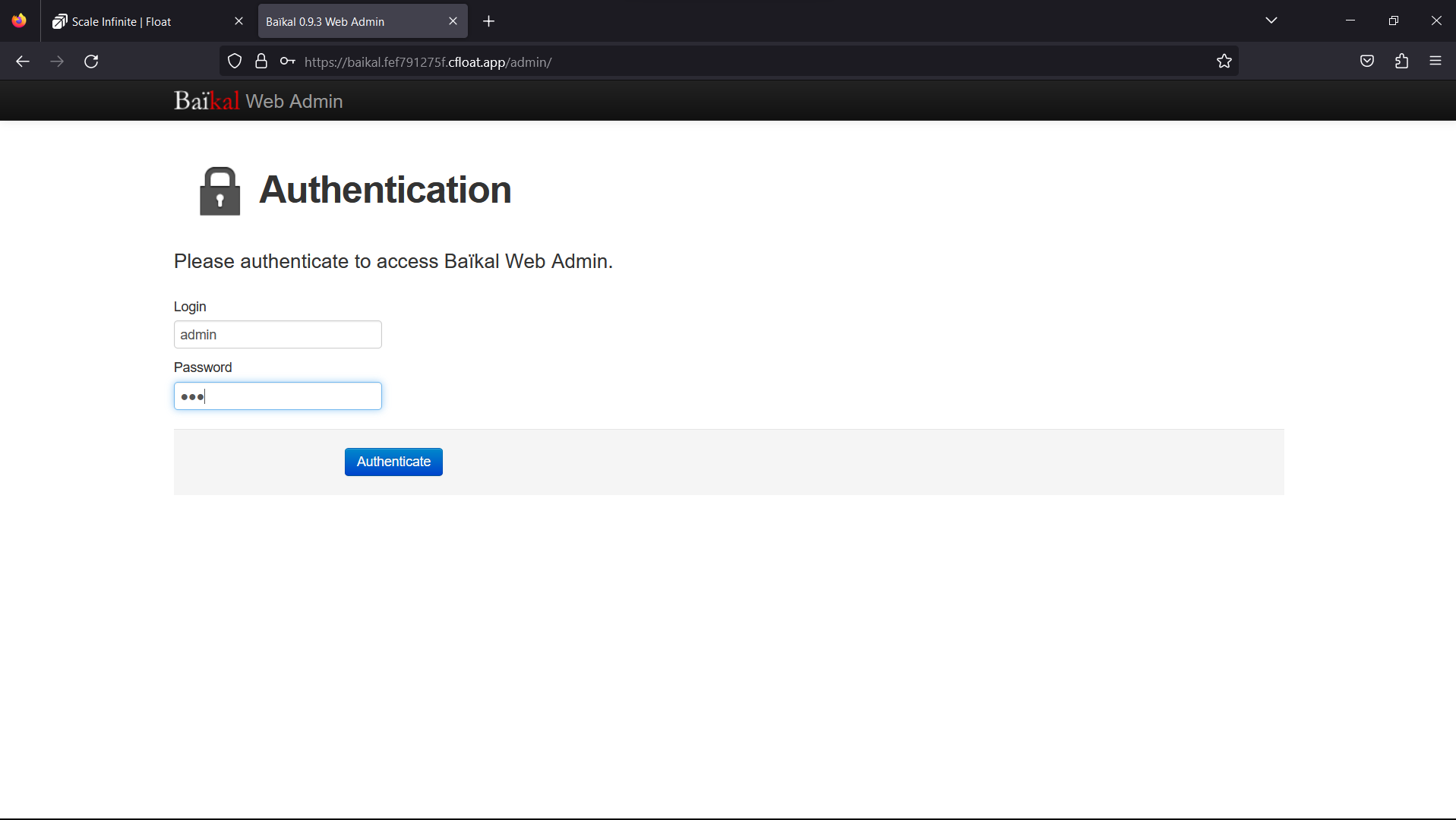Open a new browser tab
Image resolution: width=1456 pixels, height=820 pixels.
point(488,21)
